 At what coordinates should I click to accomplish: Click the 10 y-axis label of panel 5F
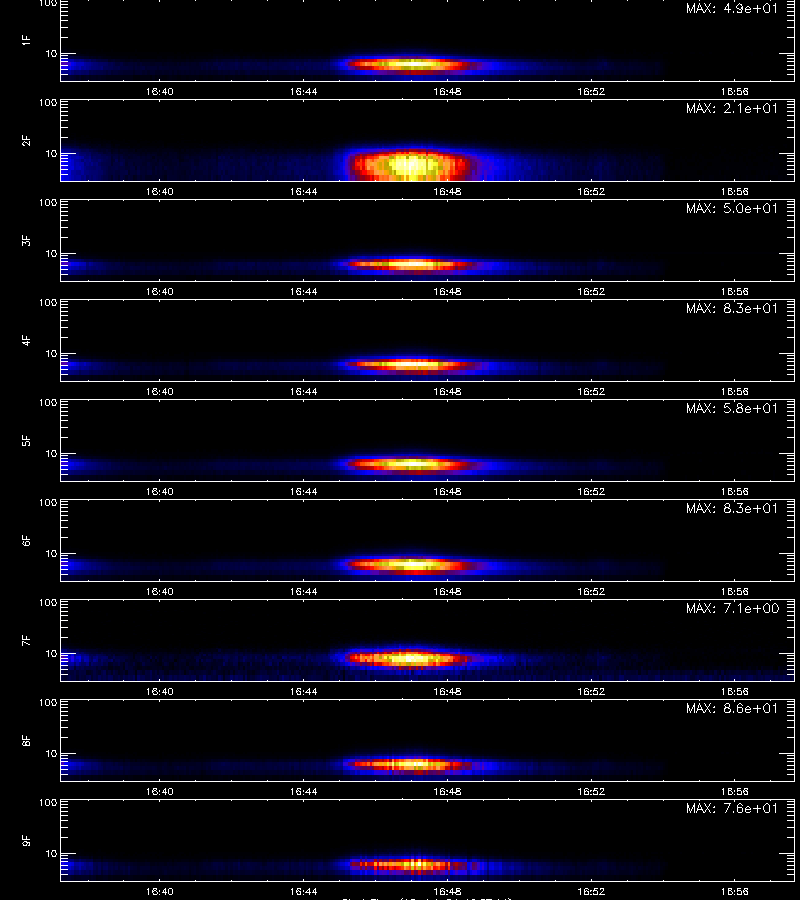(x=52, y=453)
